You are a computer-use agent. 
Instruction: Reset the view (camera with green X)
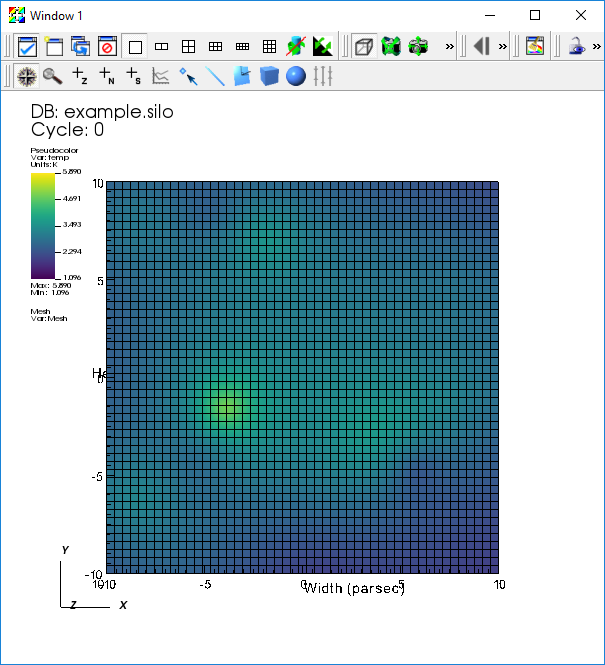(x=391, y=46)
